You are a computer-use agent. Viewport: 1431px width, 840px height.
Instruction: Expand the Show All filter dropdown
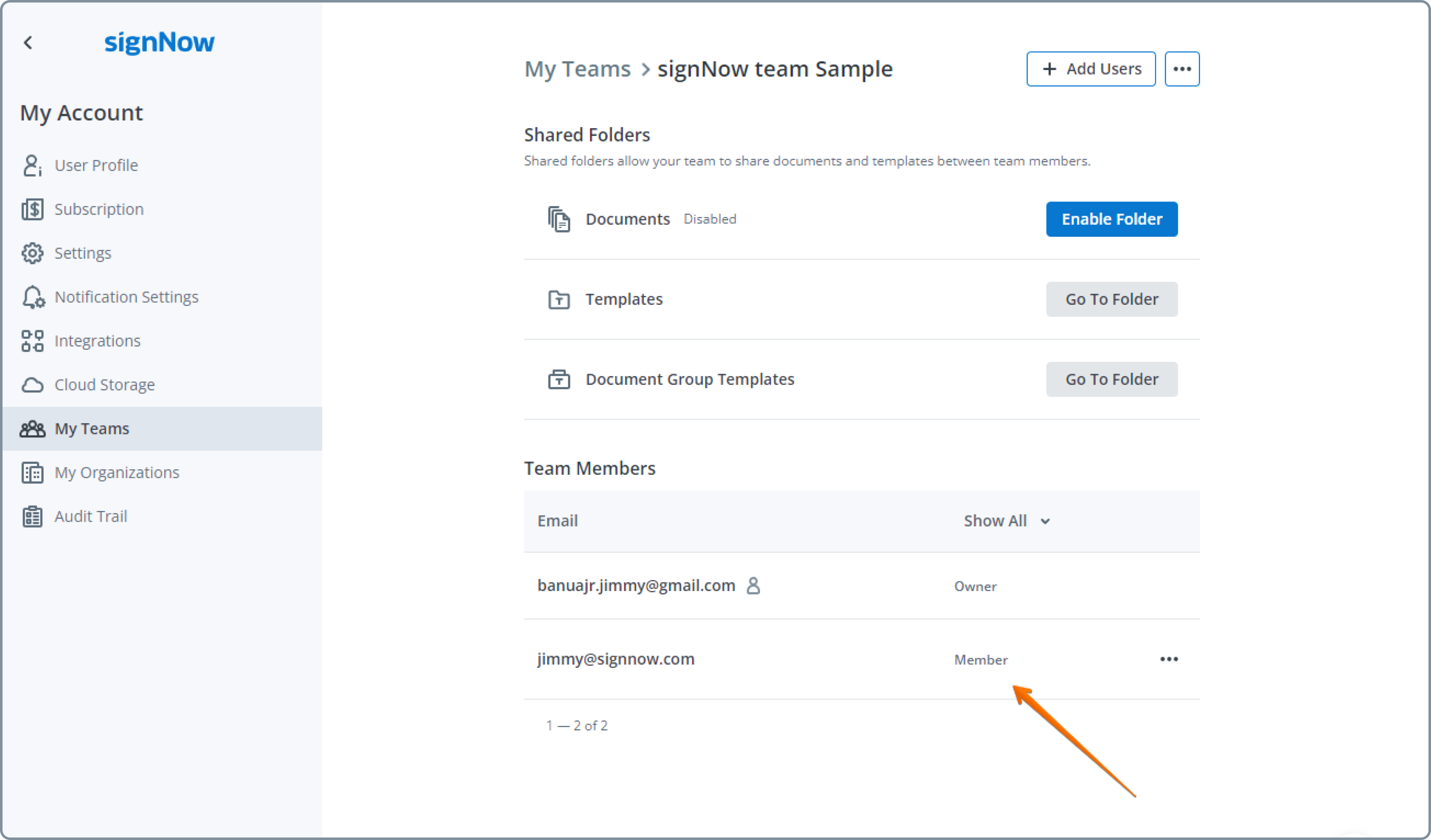[1007, 521]
